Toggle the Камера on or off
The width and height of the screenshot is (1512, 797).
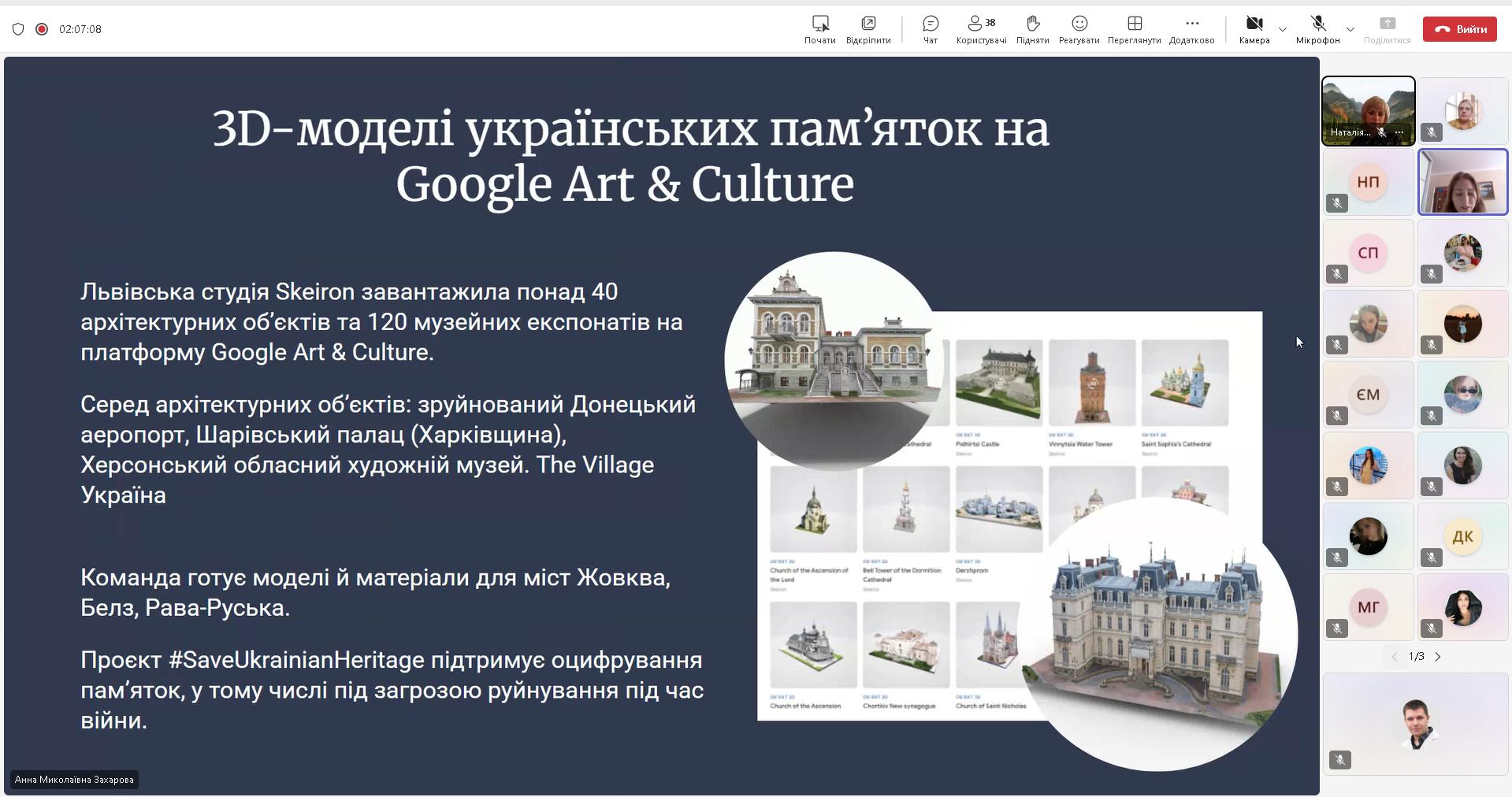pyautogui.click(x=1254, y=29)
